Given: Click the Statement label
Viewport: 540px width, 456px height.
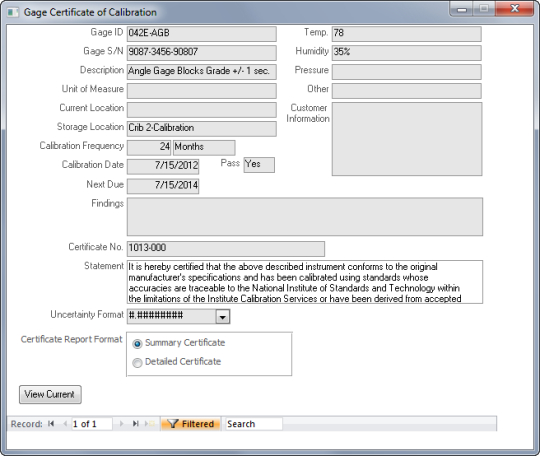Looking at the screenshot, I should [104, 266].
